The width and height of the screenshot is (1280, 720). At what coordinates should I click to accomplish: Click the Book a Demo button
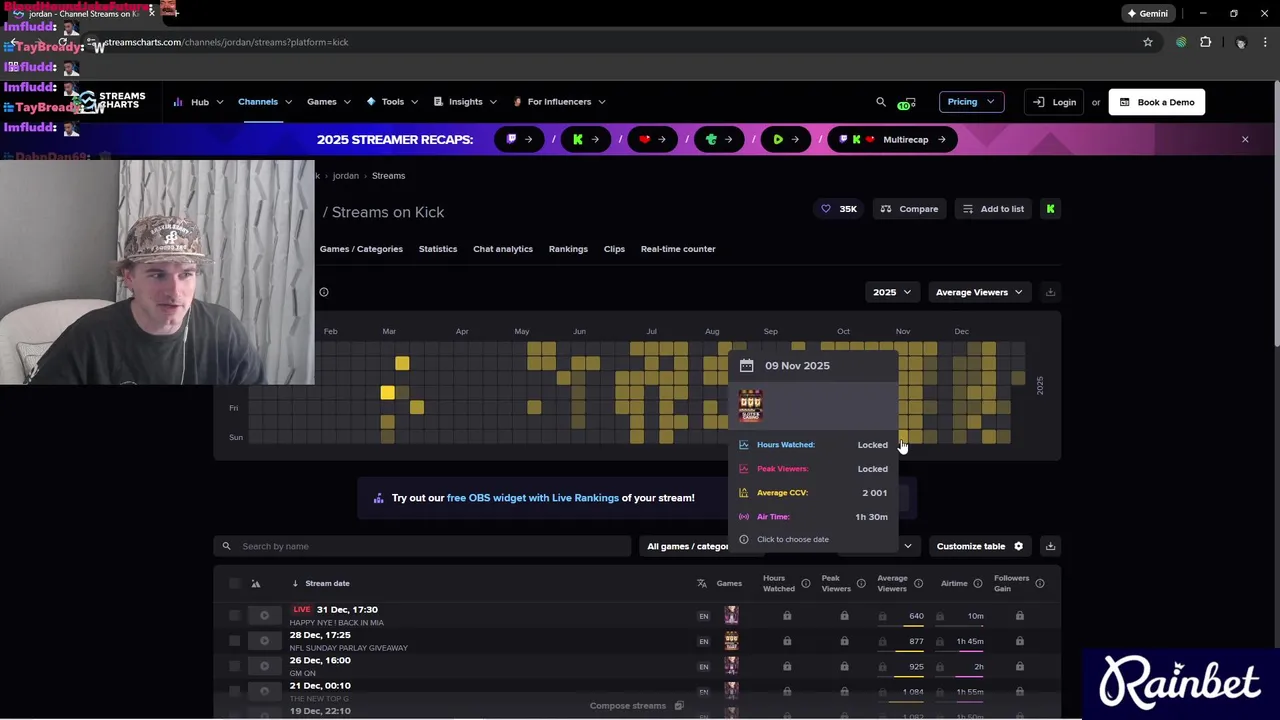pos(1156,102)
